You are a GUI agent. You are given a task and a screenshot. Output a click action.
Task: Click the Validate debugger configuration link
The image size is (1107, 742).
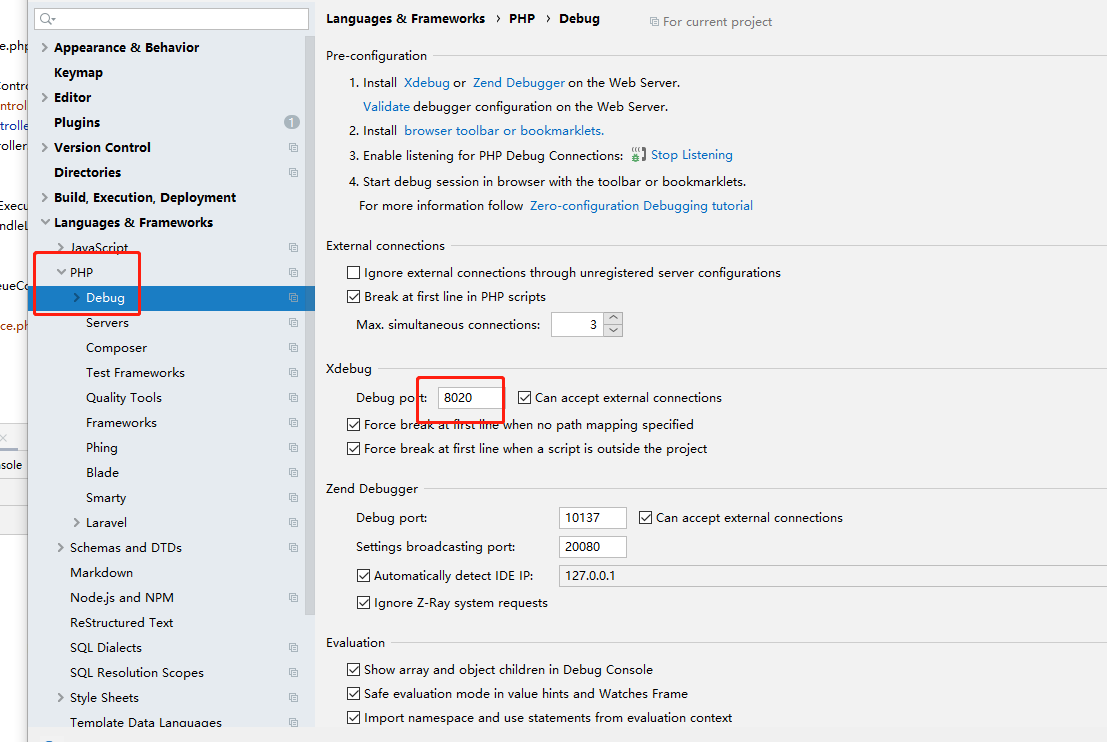pos(386,107)
